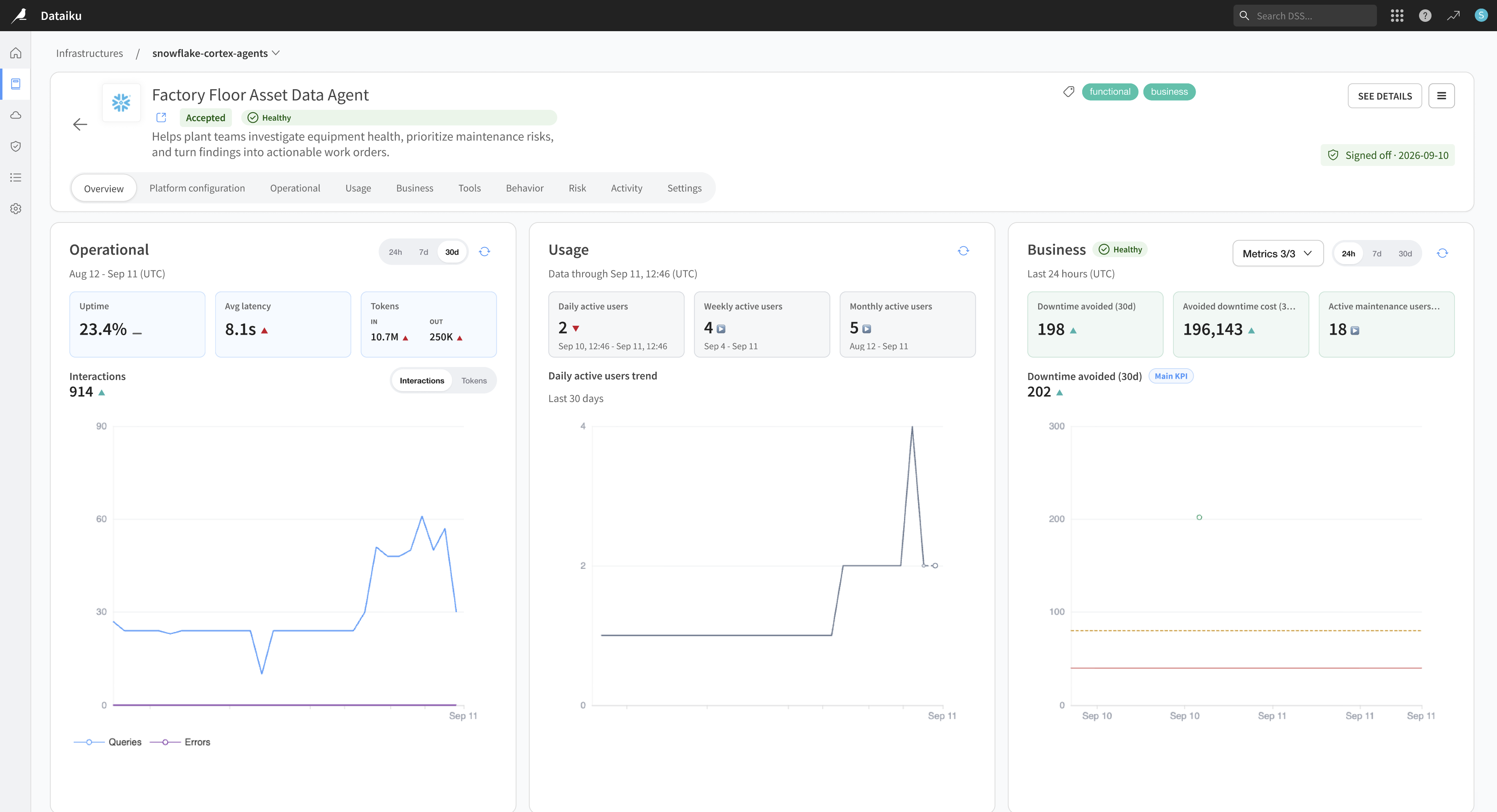Open the Monthly active users card
Image resolution: width=1497 pixels, height=812 pixels.
pos(908,324)
